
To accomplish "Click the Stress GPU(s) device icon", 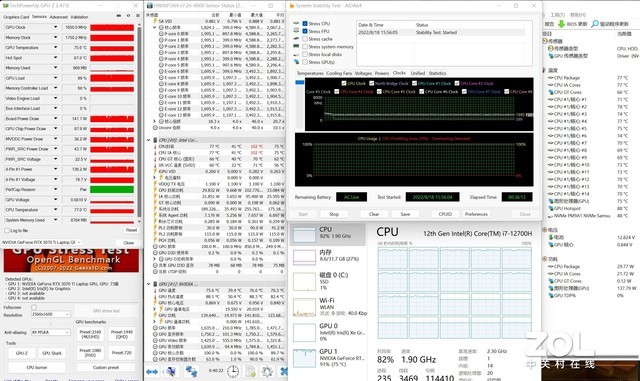I will click(x=296, y=62).
